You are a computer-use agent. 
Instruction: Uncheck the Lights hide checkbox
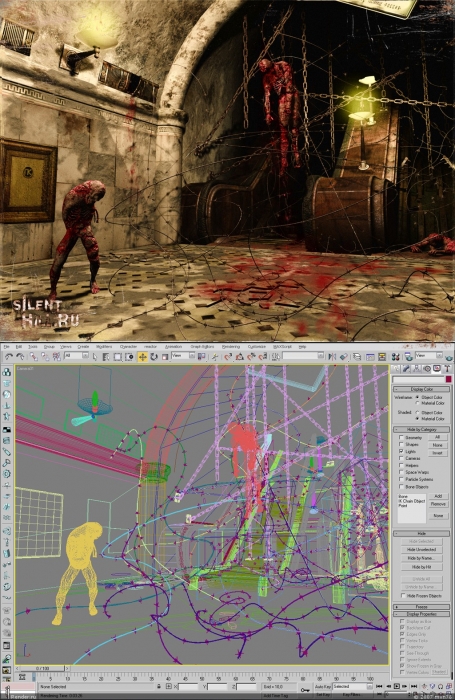pos(401,451)
